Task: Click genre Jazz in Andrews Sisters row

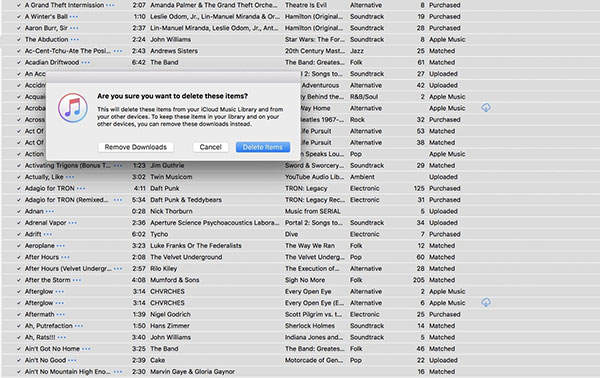Action: coord(357,51)
